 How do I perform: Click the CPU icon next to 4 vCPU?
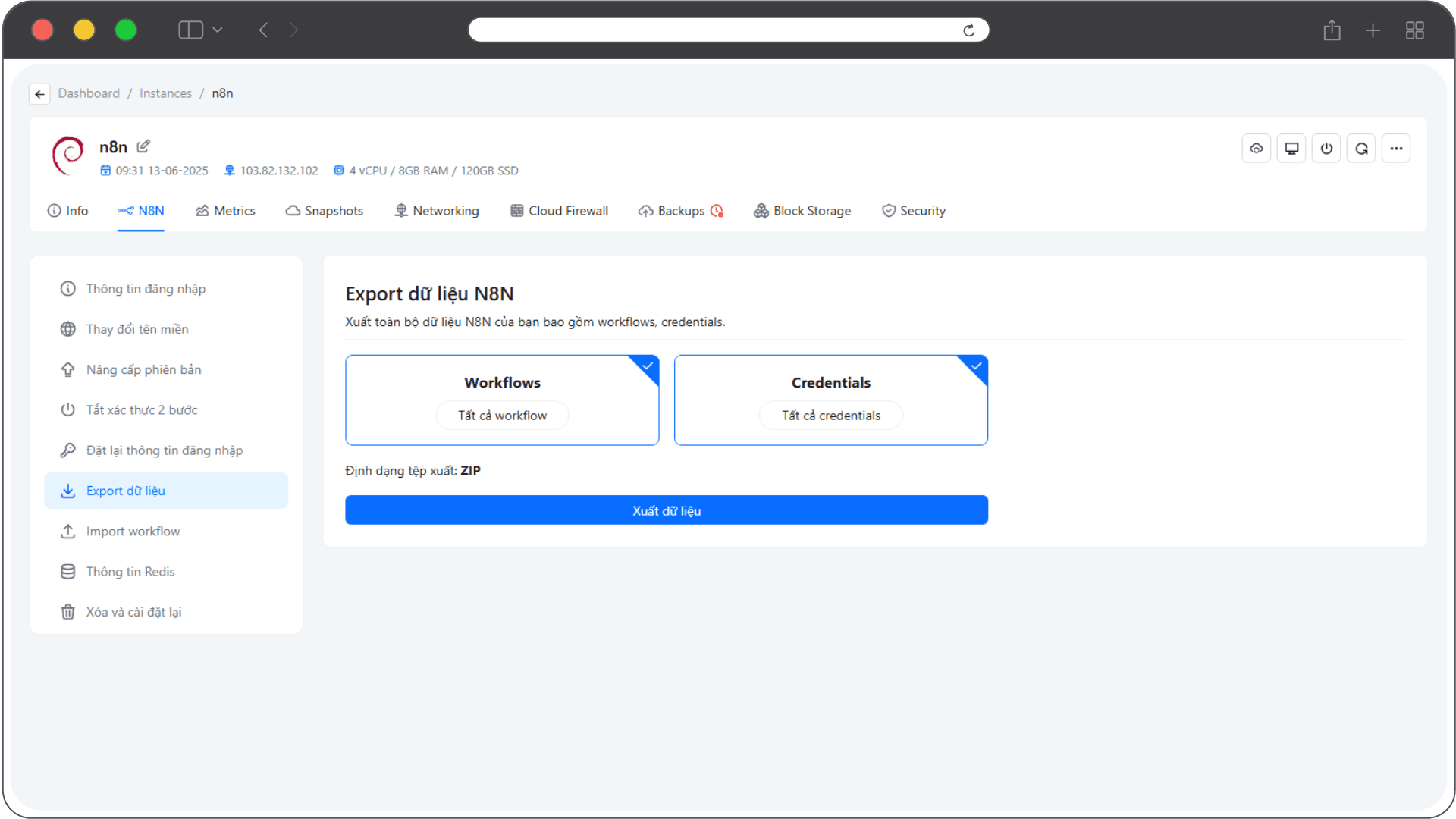tap(339, 171)
